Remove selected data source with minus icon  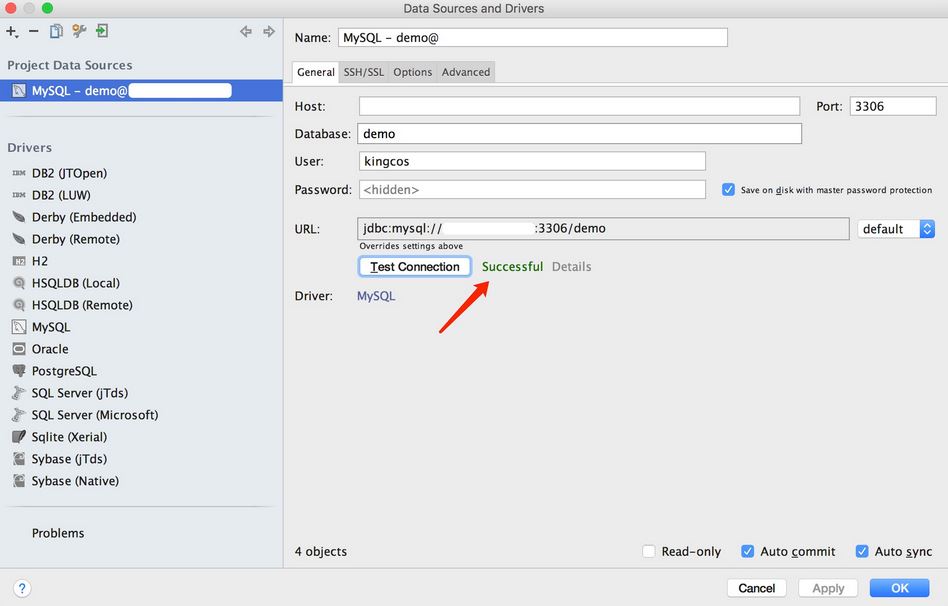pyautogui.click(x=34, y=31)
